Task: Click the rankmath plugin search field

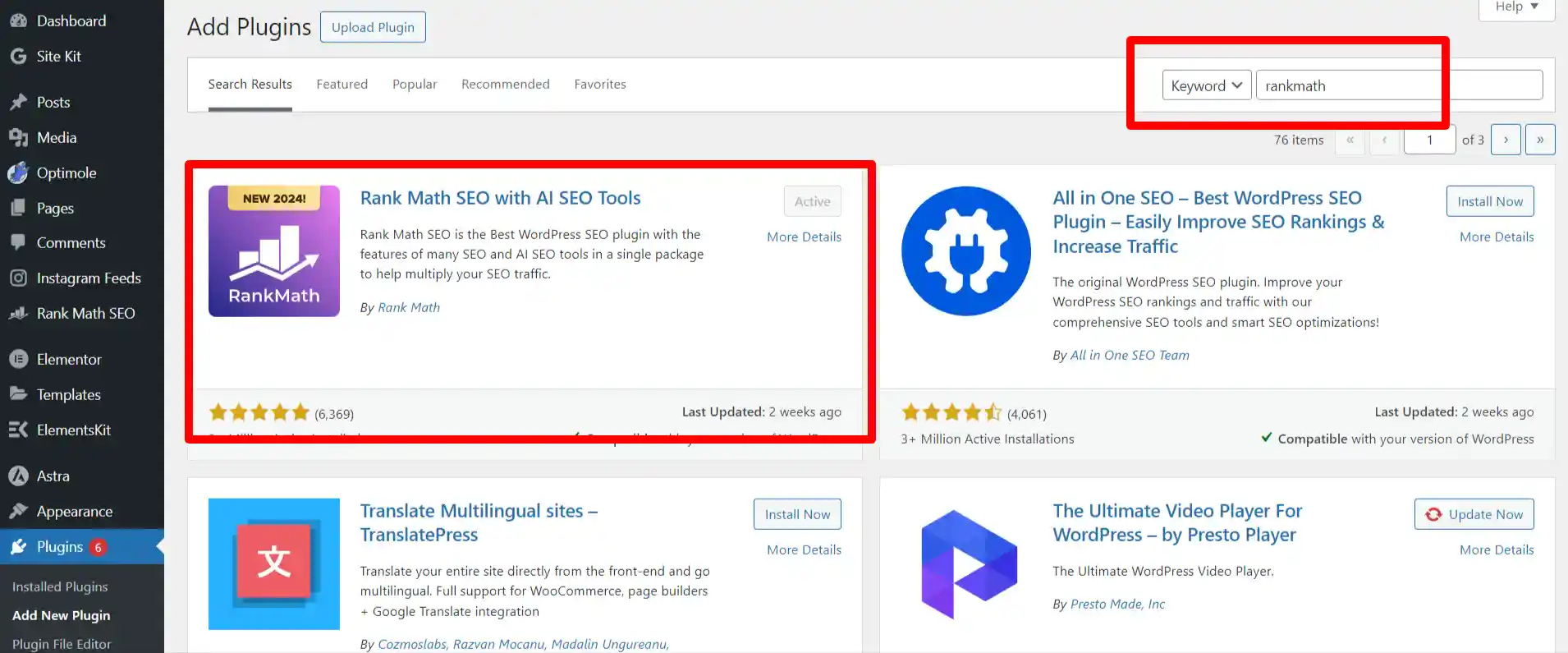Action: [x=1399, y=85]
